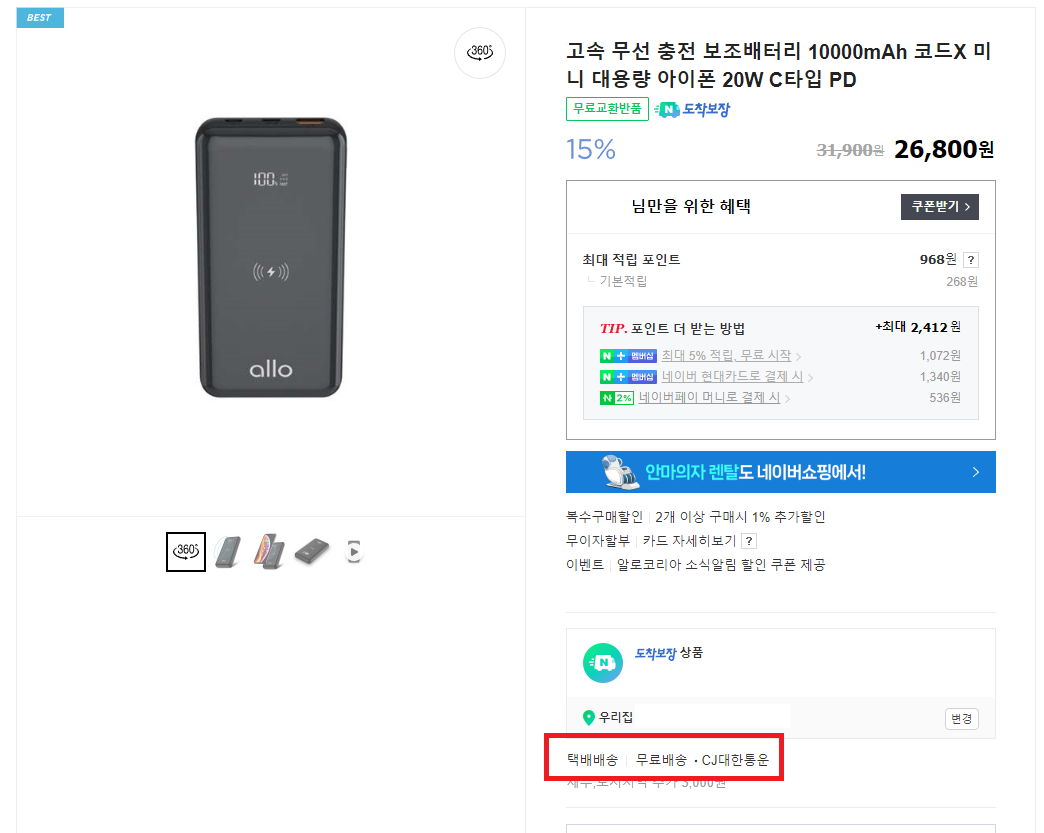Click the 도착보장 badge near title
Screen dimensions: 1044x833
coord(692,109)
